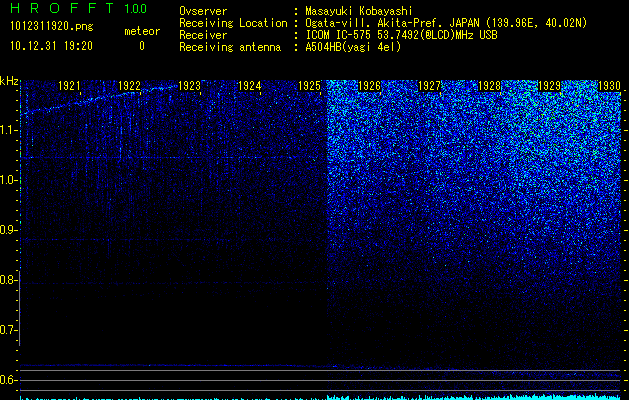
Task: Click the 1924 time marker
Action: point(250,86)
